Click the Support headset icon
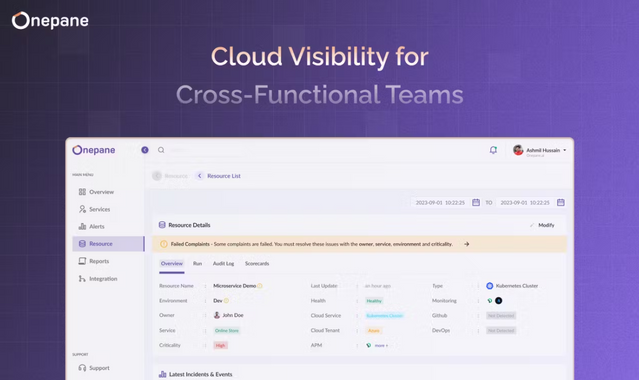 (82, 368)
